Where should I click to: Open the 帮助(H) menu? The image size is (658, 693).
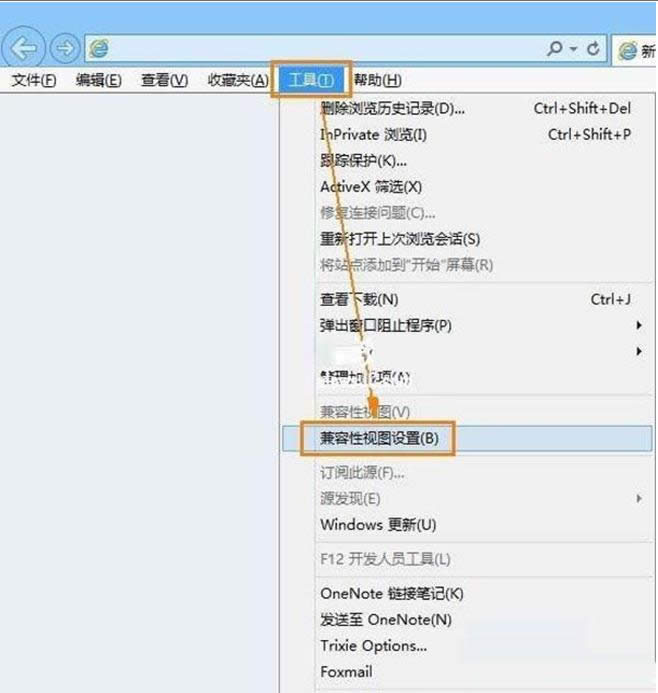click(x=377, y=80)
